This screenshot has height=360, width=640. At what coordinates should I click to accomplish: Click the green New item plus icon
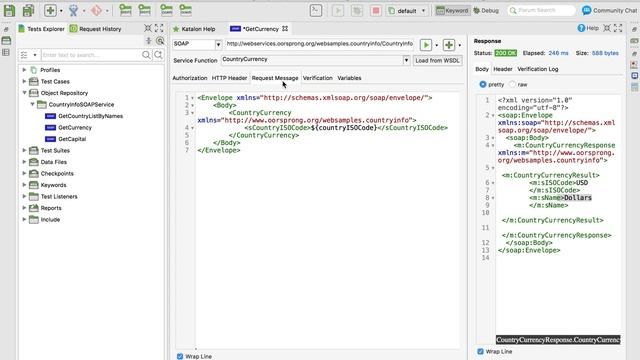pyautogui.click(x=50, y=11)
